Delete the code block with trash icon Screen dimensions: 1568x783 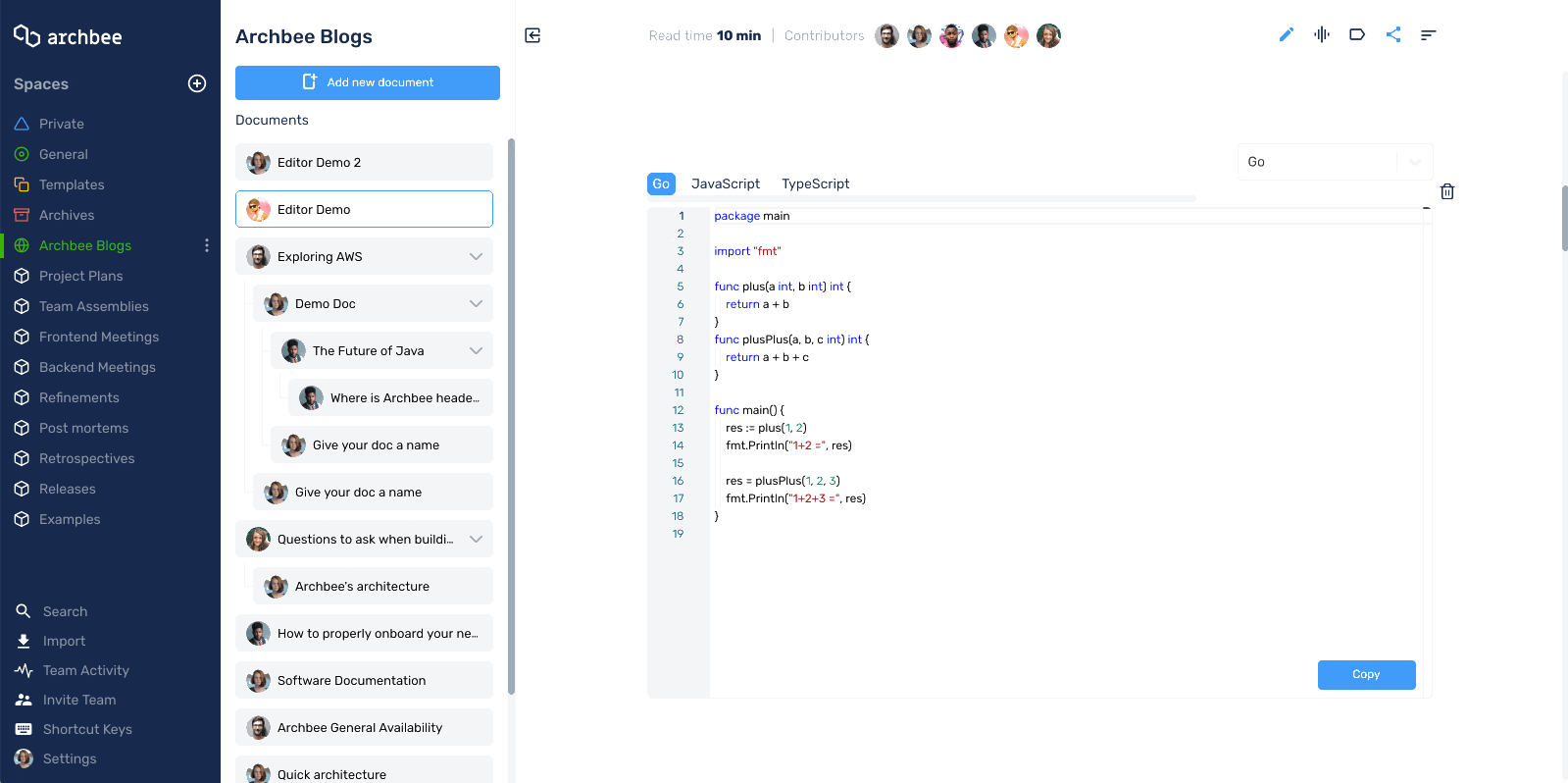[1447, 191]
